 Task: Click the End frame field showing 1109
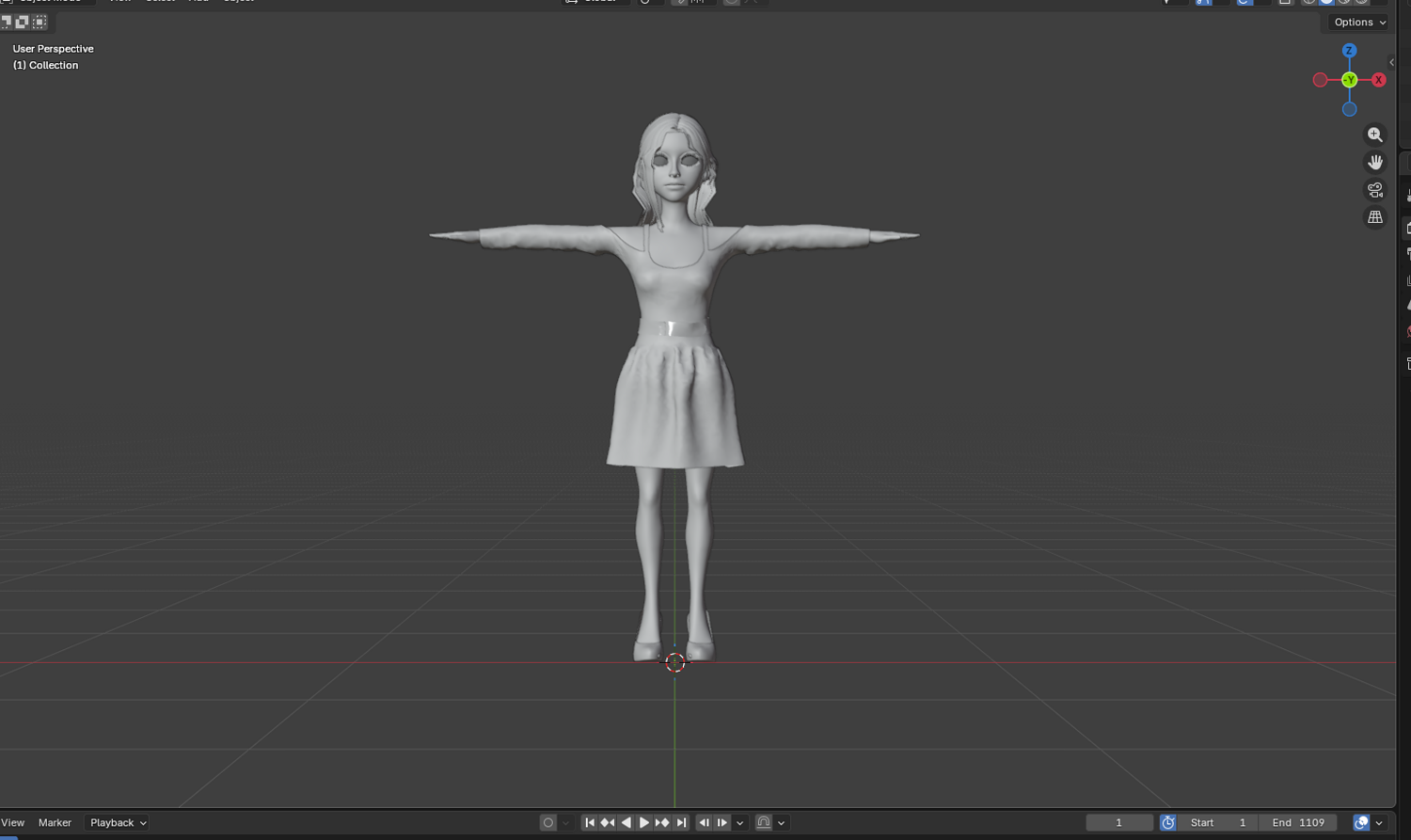tap(1298, 823)
